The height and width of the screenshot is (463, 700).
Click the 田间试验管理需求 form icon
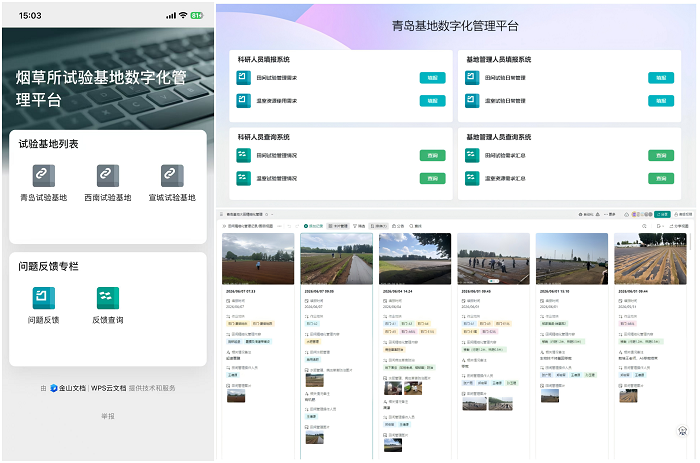[x=243, y=78]
